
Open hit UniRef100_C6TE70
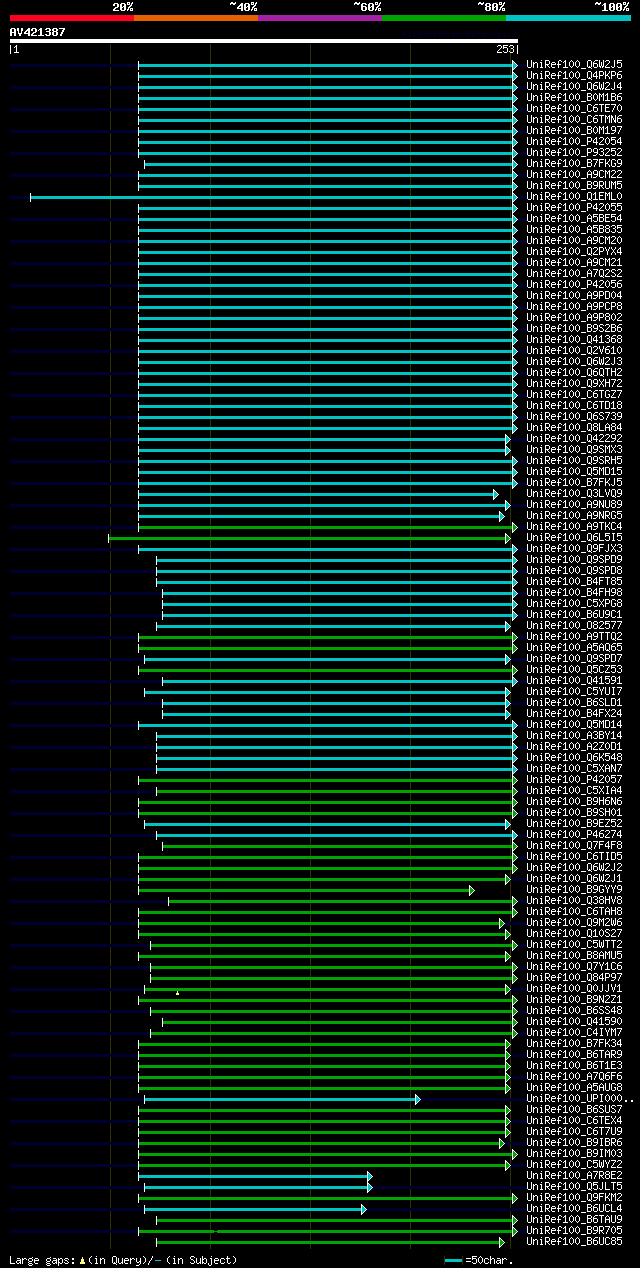click(574, 108)
